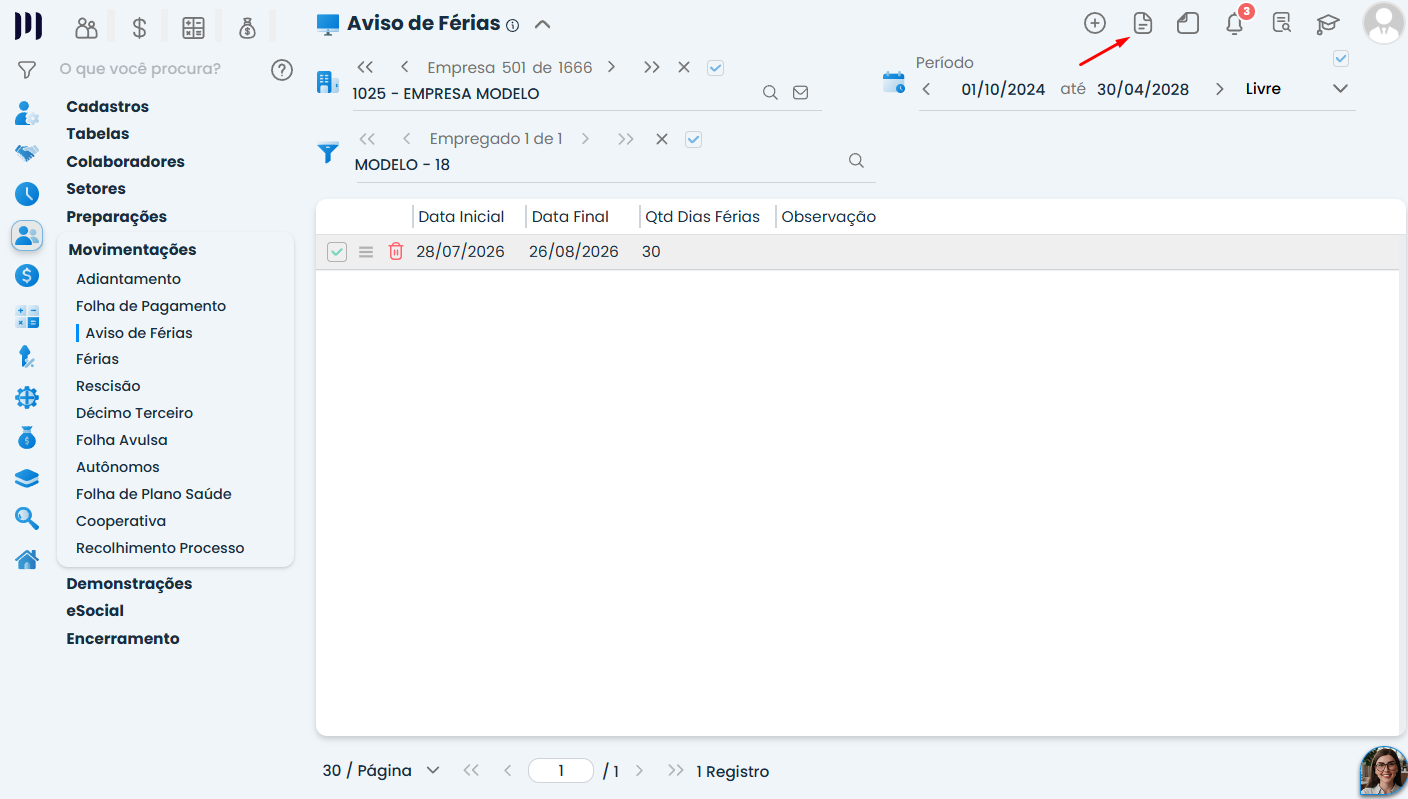Expand the Demonstrações section
The width and height of the screenshot is (1408, 799).
tap(129, 584)
